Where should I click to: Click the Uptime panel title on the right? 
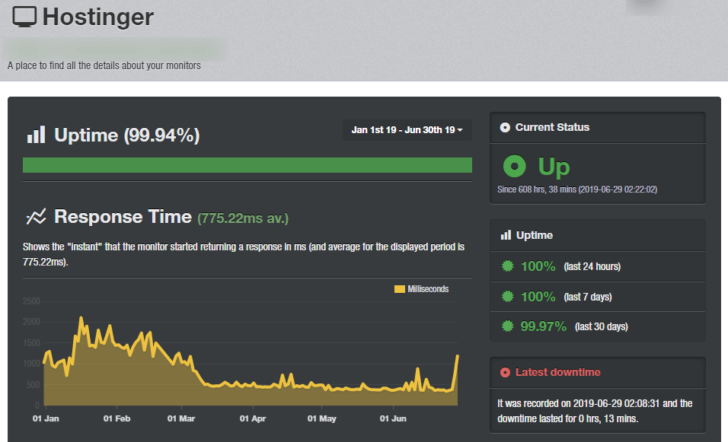coord(534,235)
